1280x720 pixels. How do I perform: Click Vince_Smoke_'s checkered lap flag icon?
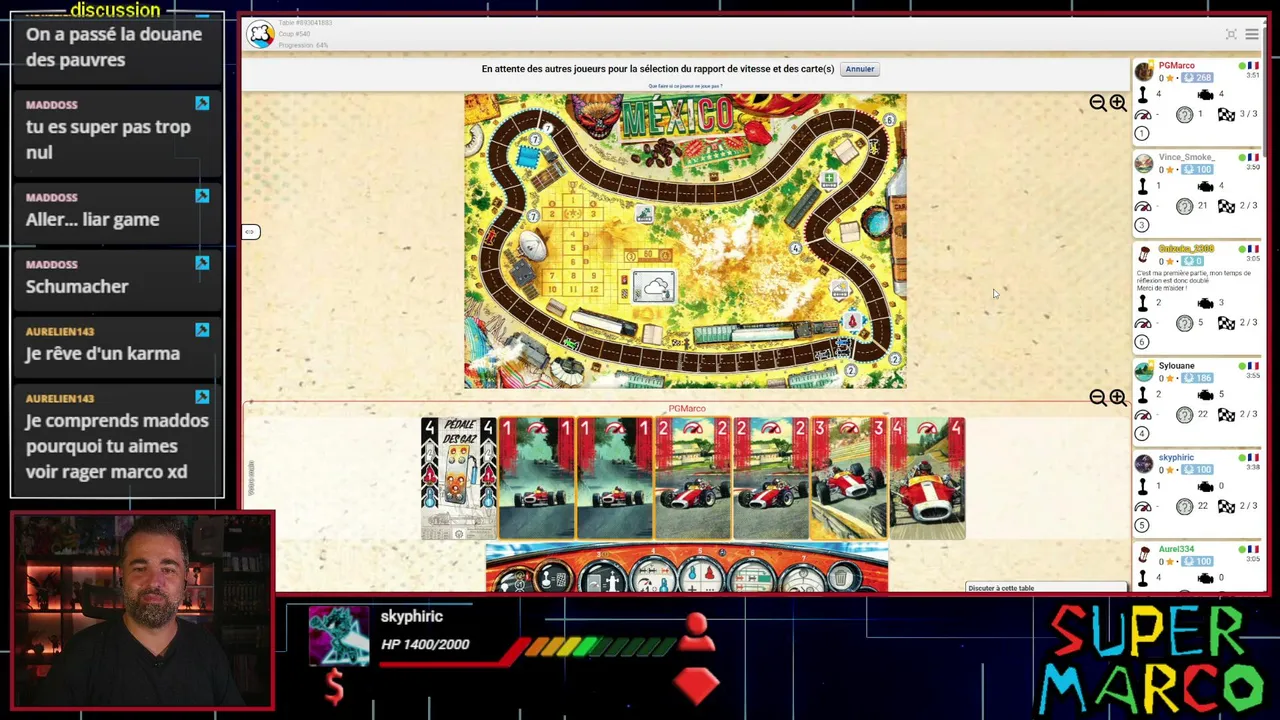1226,206
